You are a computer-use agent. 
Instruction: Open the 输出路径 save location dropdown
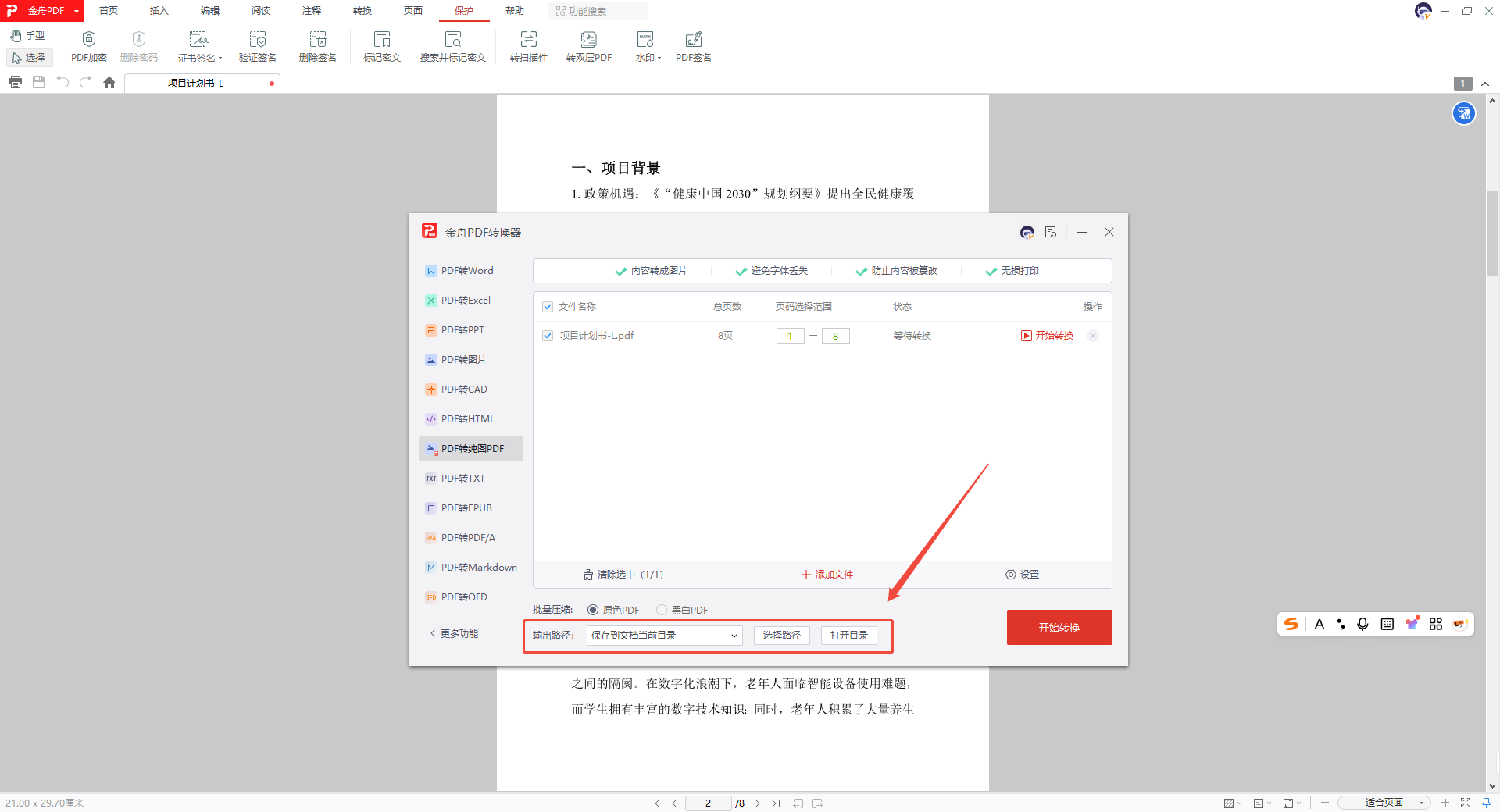click(664, 636)
